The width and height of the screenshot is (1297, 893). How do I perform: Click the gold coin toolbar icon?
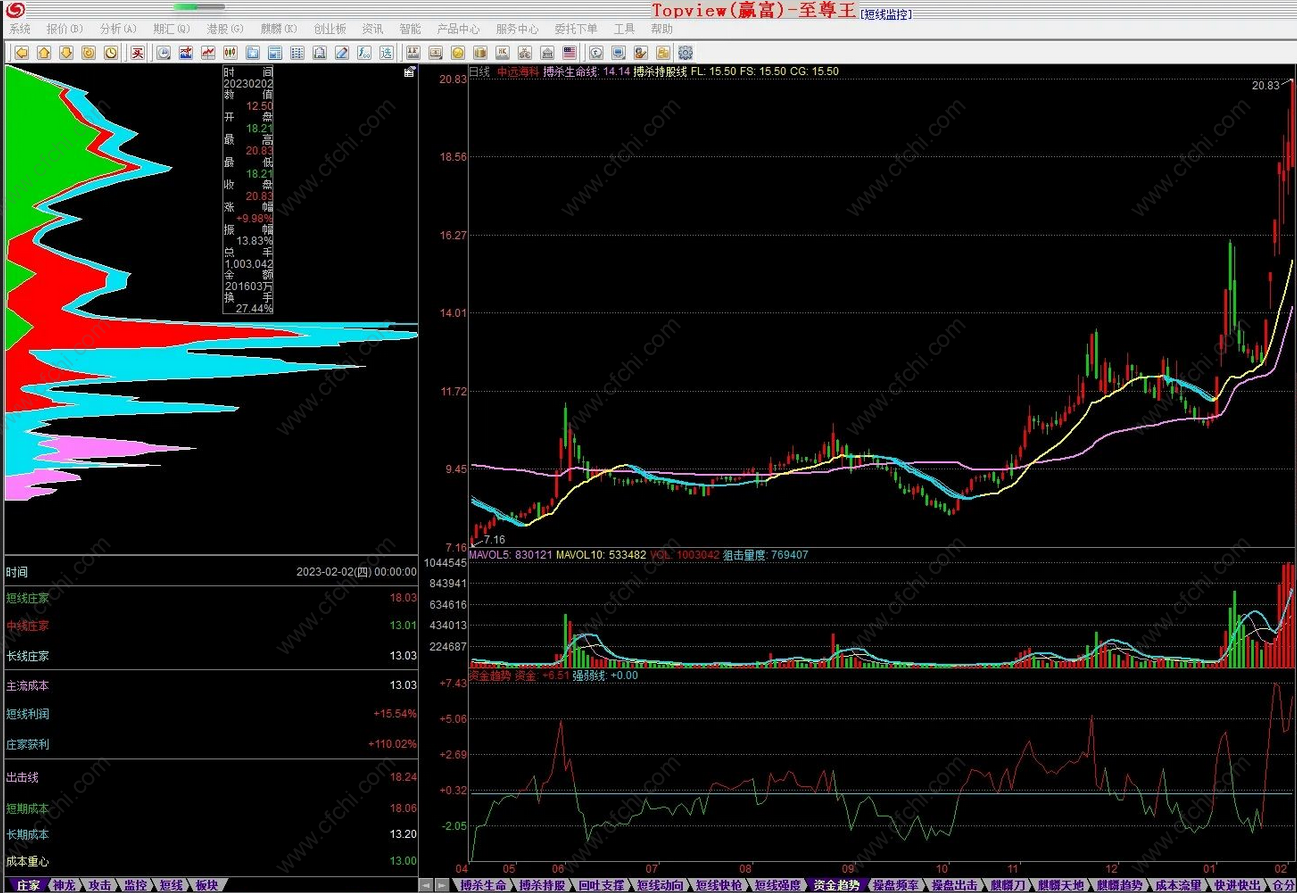pos(458,52)
